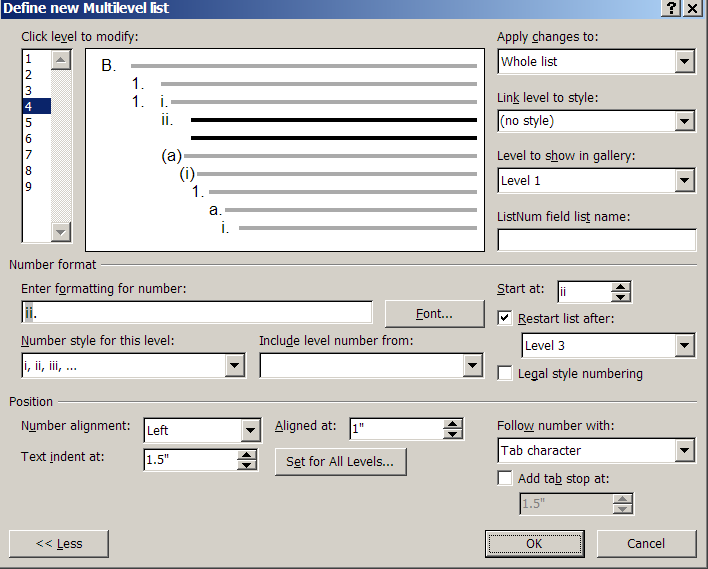
Task: Select level 6 in the level list
Action: (x=37, y=139)
